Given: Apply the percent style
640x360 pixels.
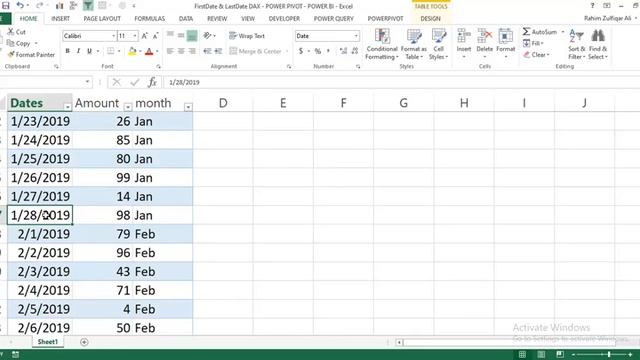Looking at the screenshot, I should 318,51.
